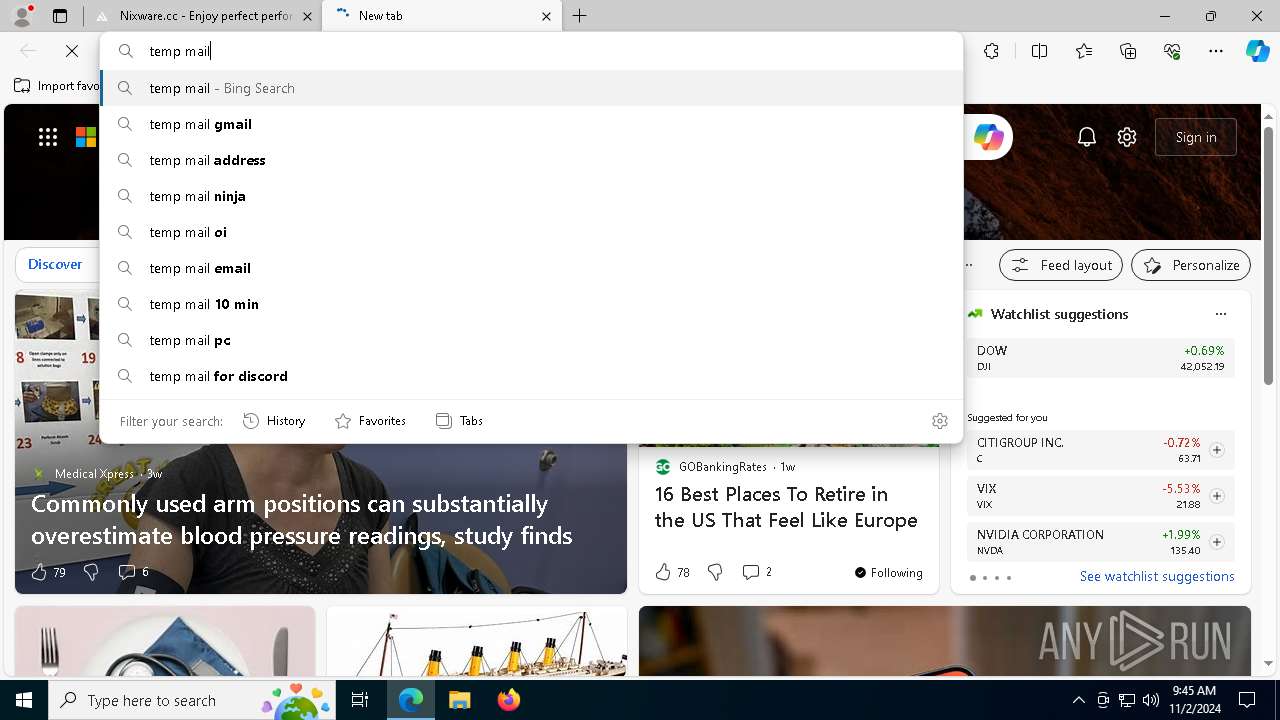Choose 'temp mail pc' suggestion
The height and width of the screenshot is (720, 1280).
pos(532,340)
